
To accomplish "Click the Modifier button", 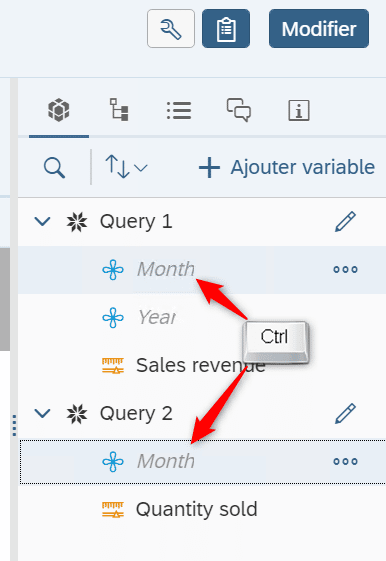I will [319, 29].
